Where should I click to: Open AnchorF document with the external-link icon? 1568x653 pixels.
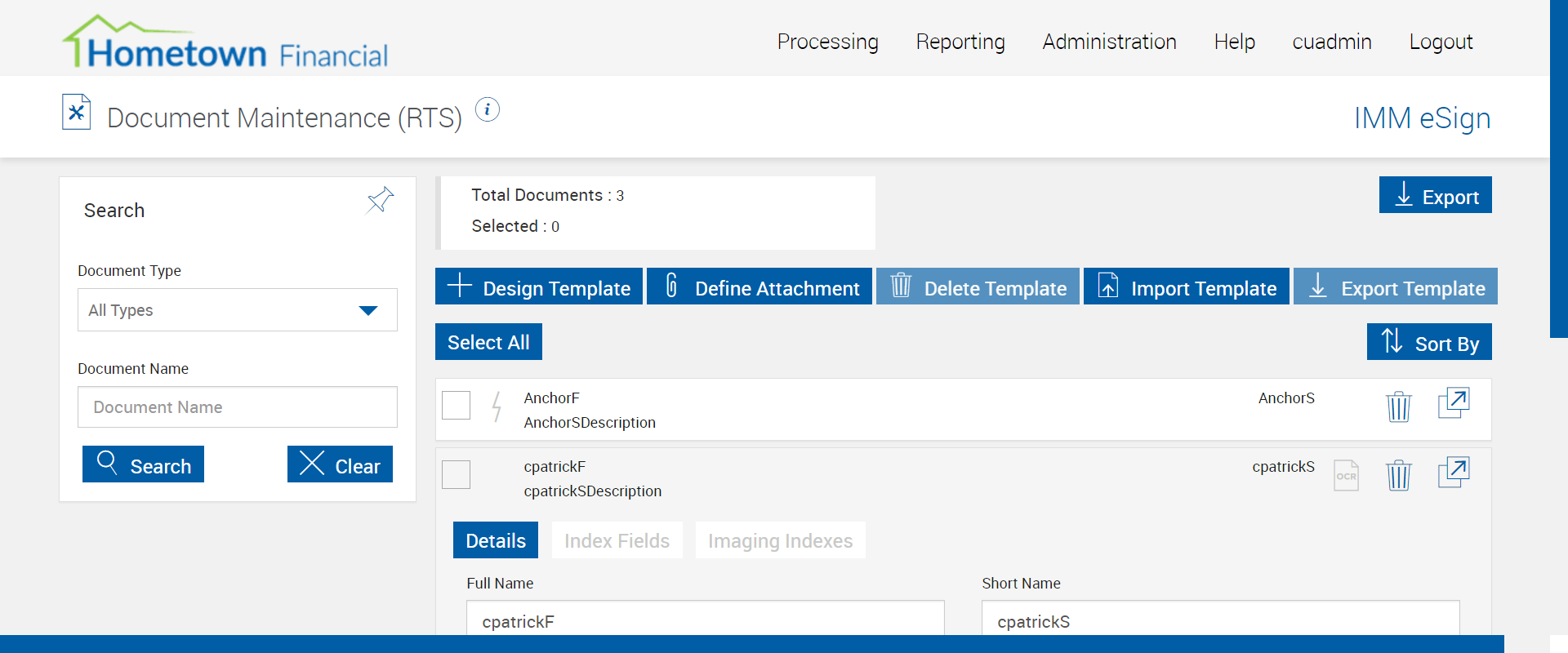[1453, 403]
